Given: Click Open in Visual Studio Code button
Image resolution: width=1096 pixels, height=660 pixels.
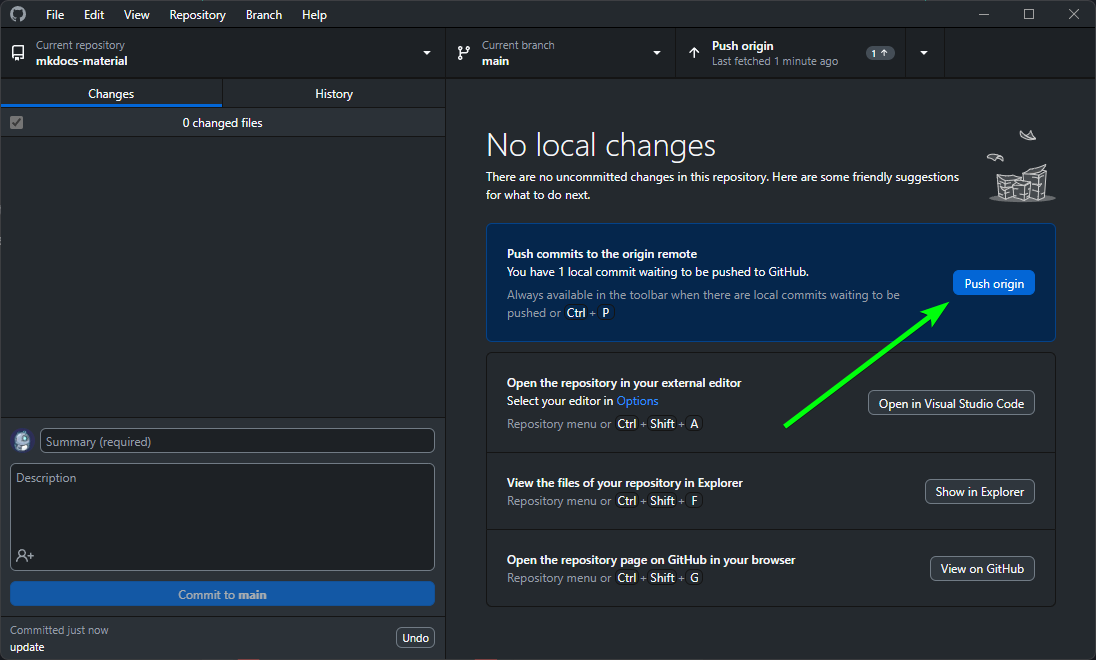Looking at the screenshot, I should coord(951,404).
